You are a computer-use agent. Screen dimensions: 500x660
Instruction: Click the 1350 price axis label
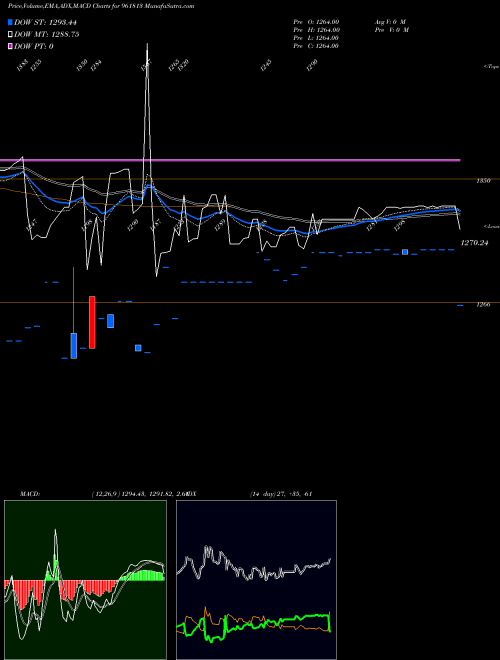483,181
